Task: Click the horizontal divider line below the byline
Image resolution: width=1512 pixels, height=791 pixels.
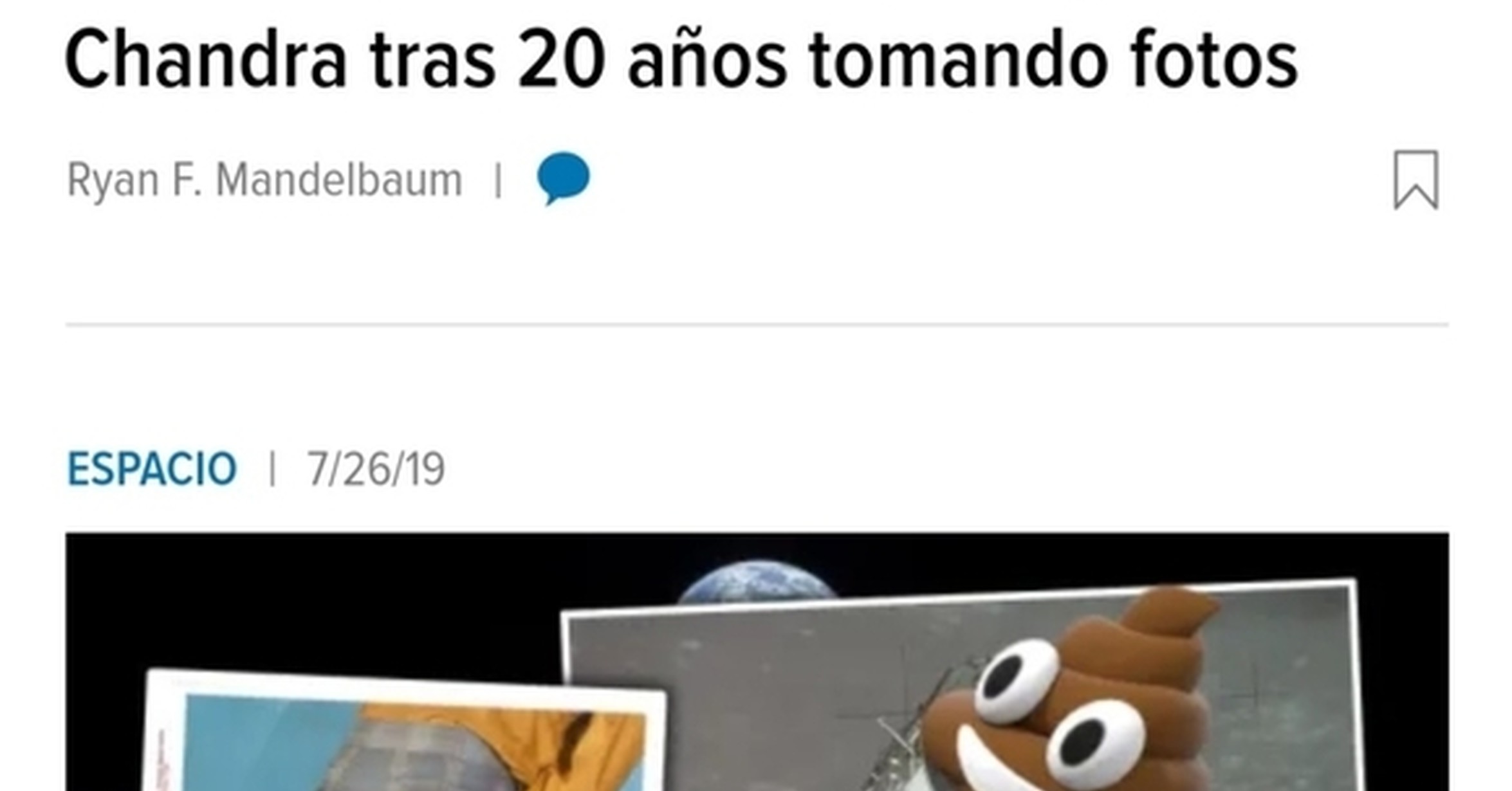Action: tap(757, 325)
